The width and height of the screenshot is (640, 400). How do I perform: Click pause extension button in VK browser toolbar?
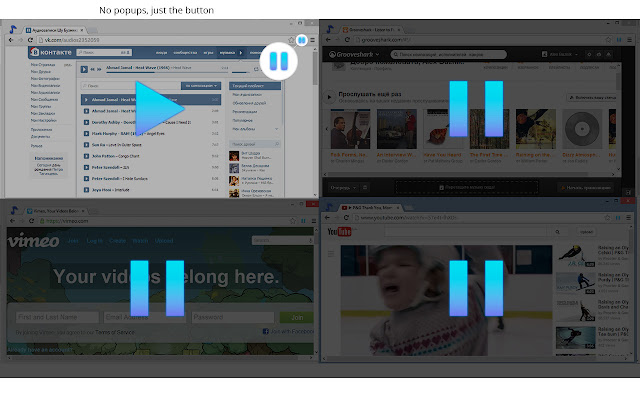[x=302, y=40]
